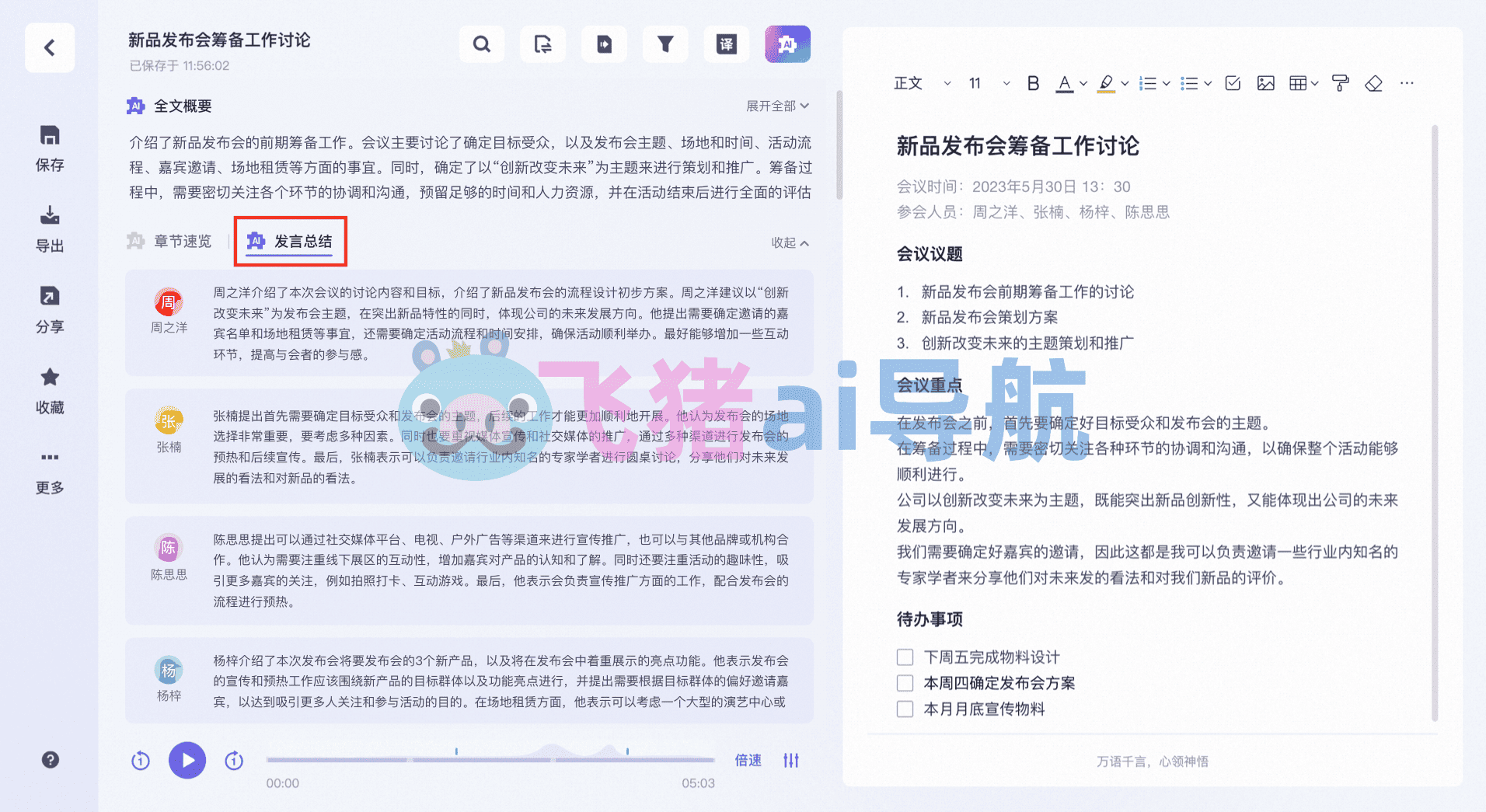Switch to the 章节速览 tab
Image resolution: width=1486 pixels, height=812 pixels.
pos(169,241)
